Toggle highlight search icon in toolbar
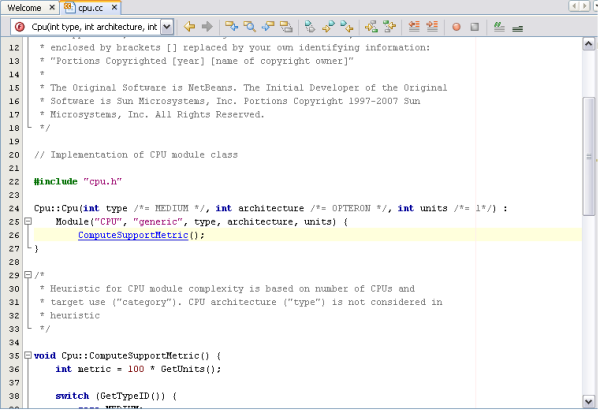This screenshot has width=600, height=413. pos(286,27)
